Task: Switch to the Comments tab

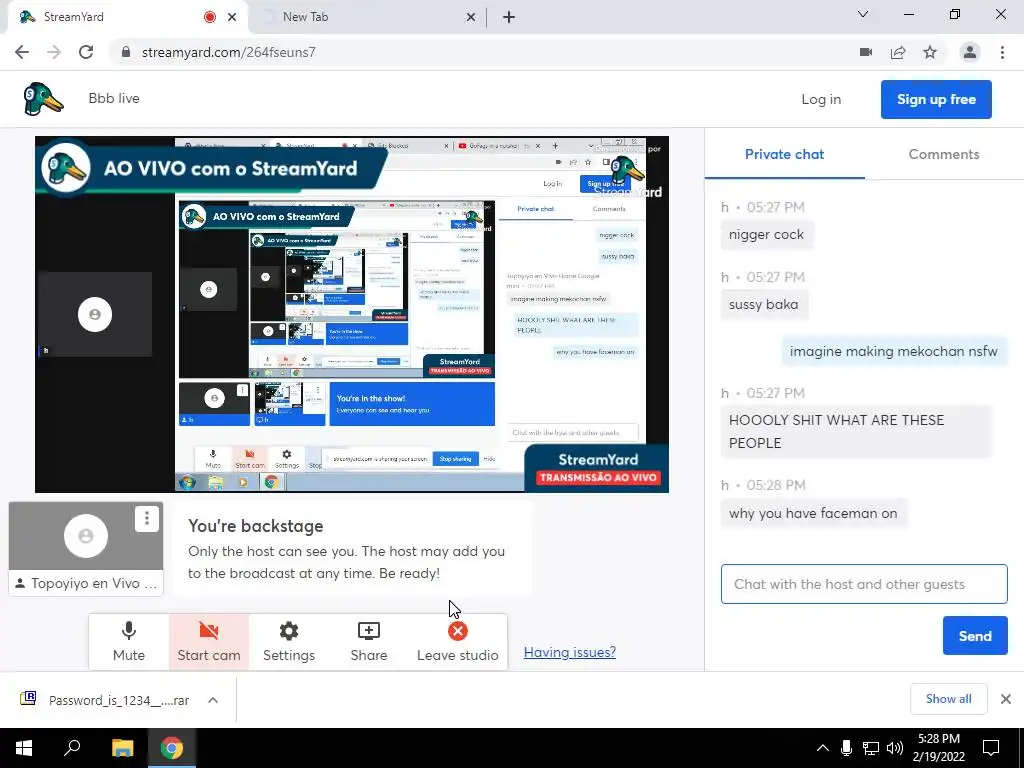Action: pos(944,154)
